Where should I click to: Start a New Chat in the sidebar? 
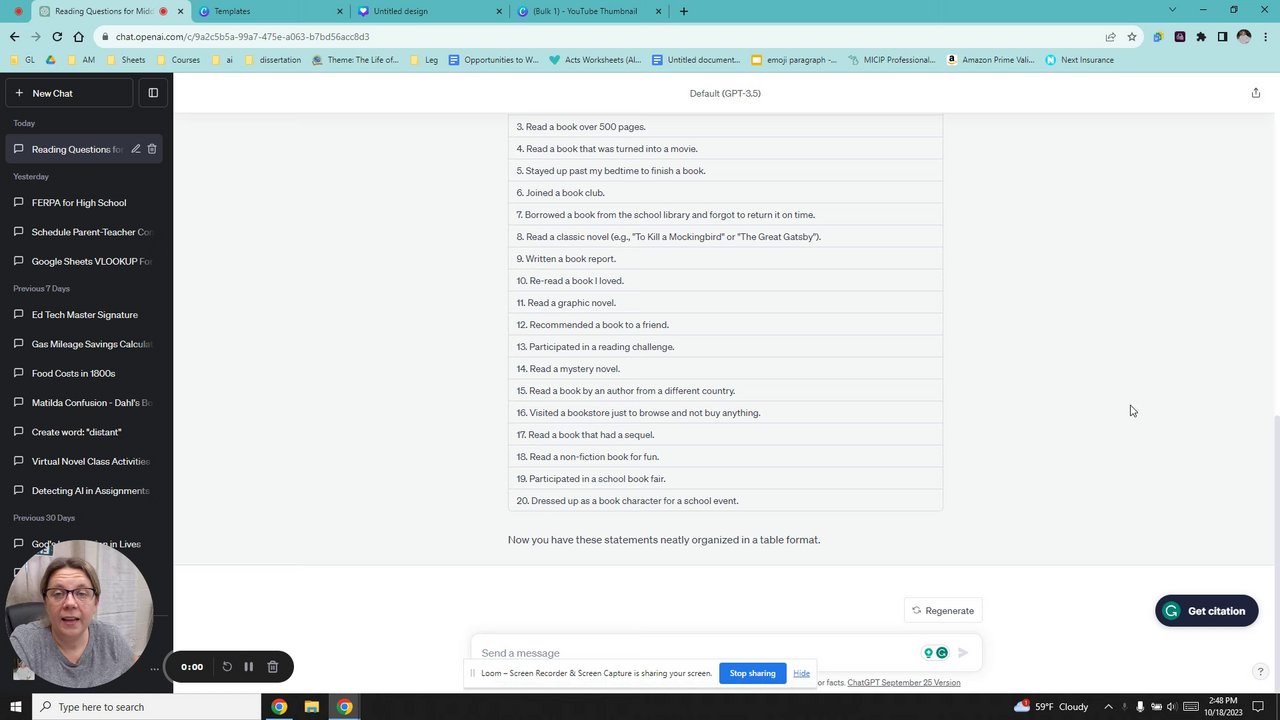click(x=68, y=93)
